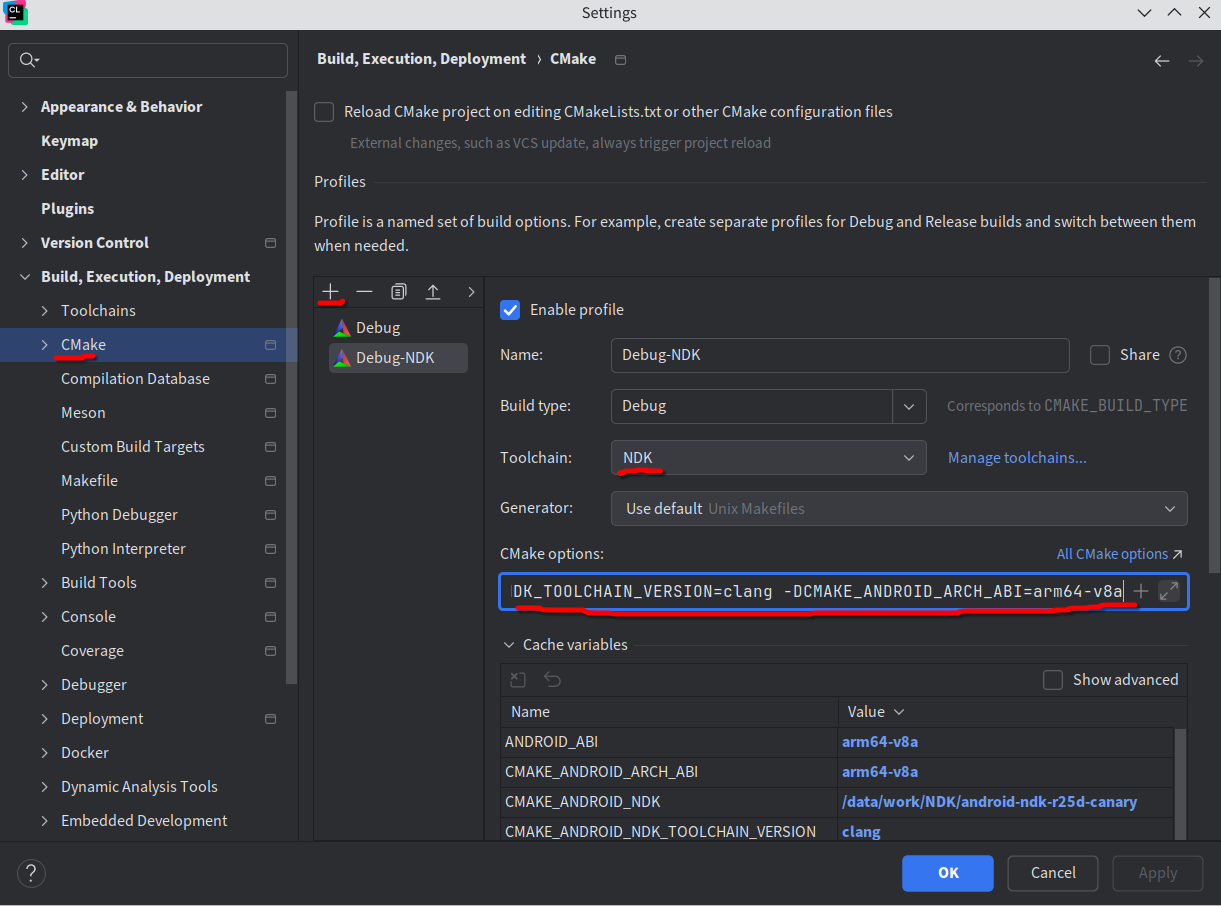1221x906 pixels.
Task: Remove the selected CMake profile
Action: coord(364,292)
